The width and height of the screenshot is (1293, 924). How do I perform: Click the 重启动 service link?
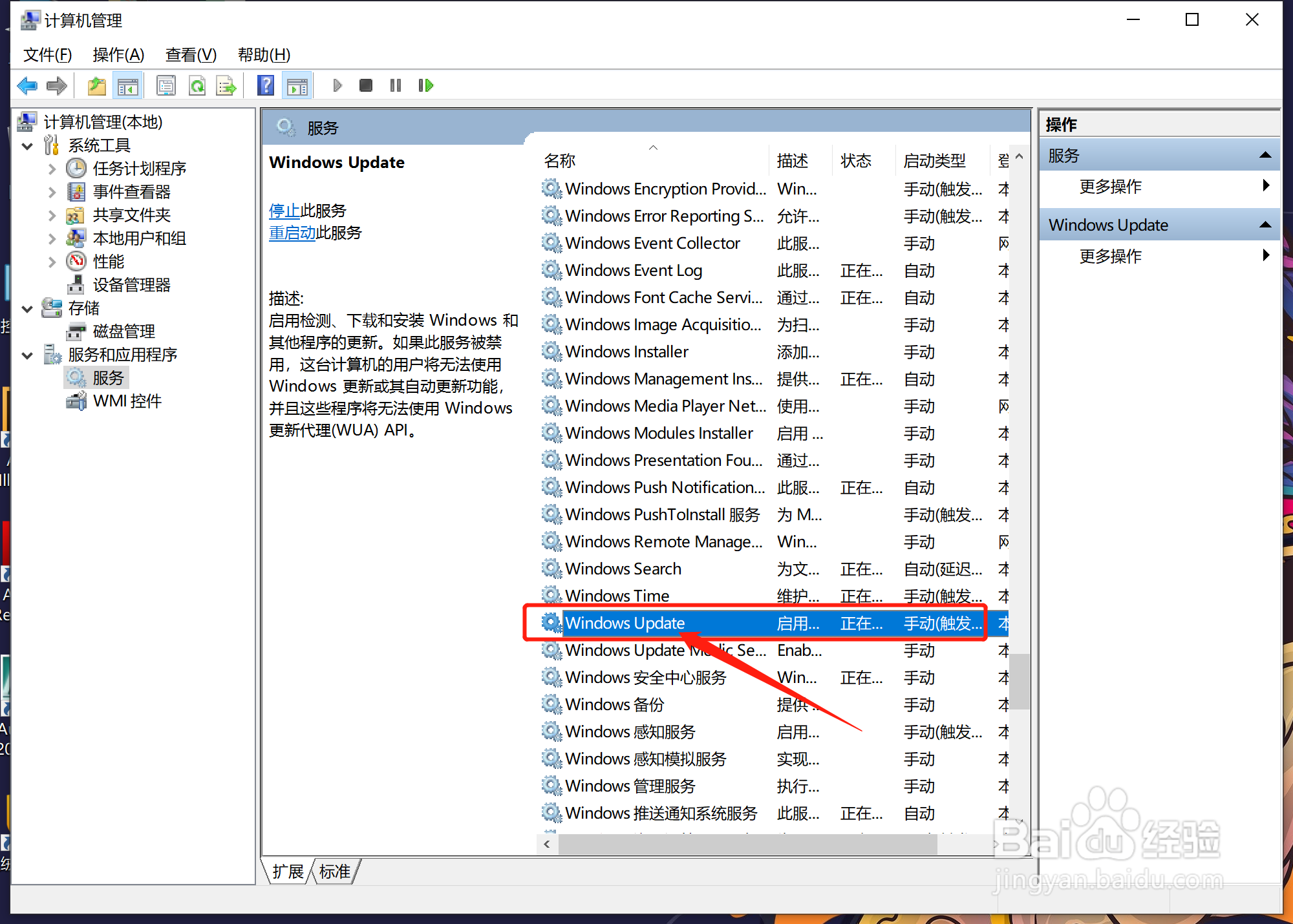point(292,233)
